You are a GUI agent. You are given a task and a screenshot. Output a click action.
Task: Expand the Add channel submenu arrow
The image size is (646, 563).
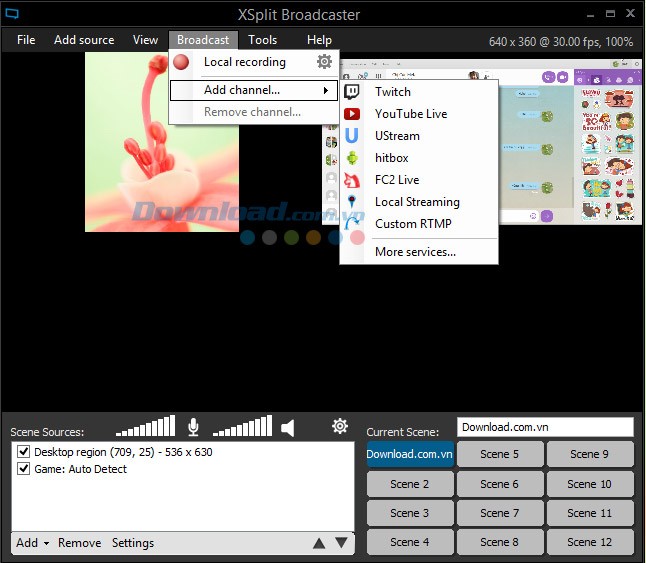pos(326,90)
